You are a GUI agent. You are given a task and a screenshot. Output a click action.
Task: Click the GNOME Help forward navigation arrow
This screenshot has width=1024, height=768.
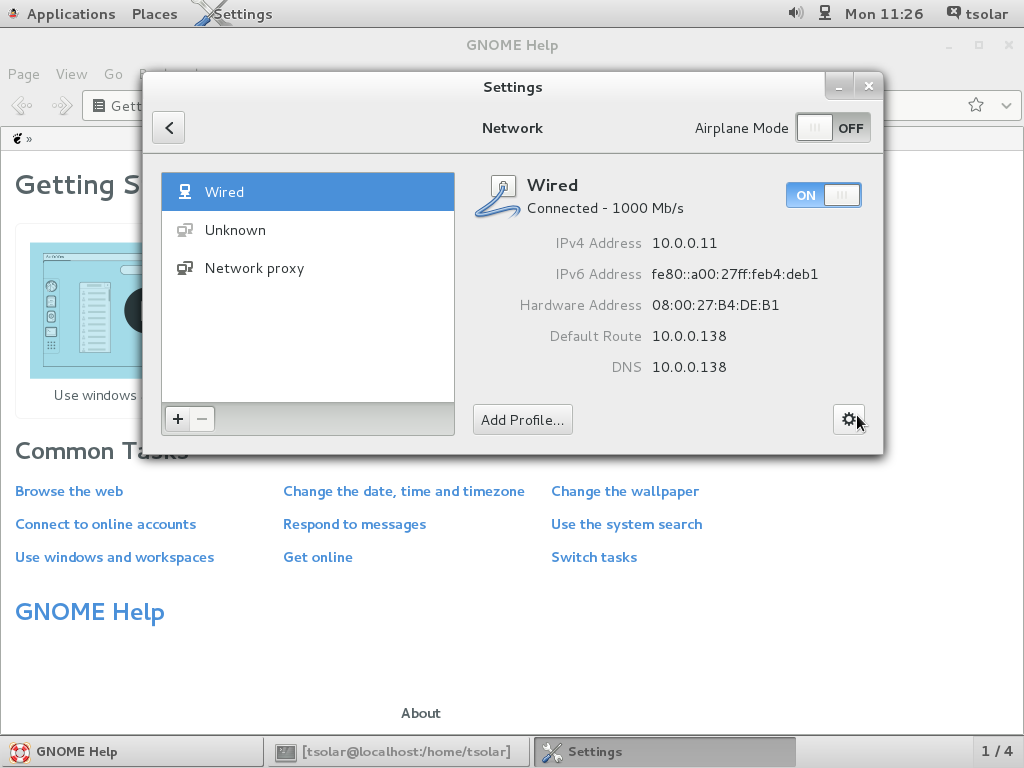[62, 105]
